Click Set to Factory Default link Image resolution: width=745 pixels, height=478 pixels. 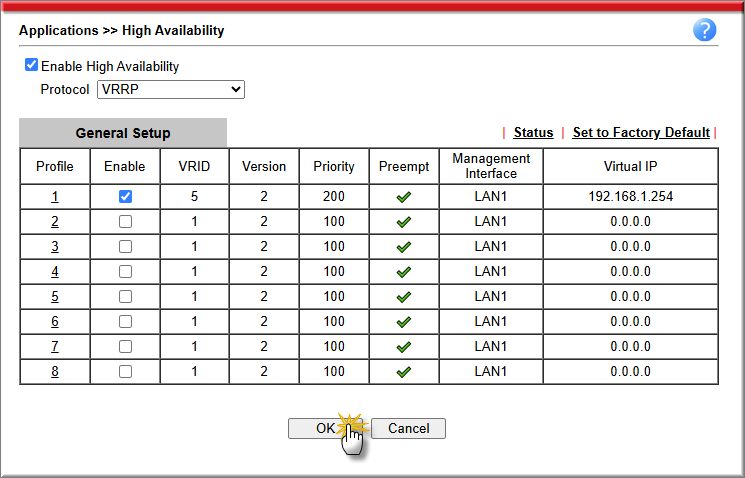641,133
